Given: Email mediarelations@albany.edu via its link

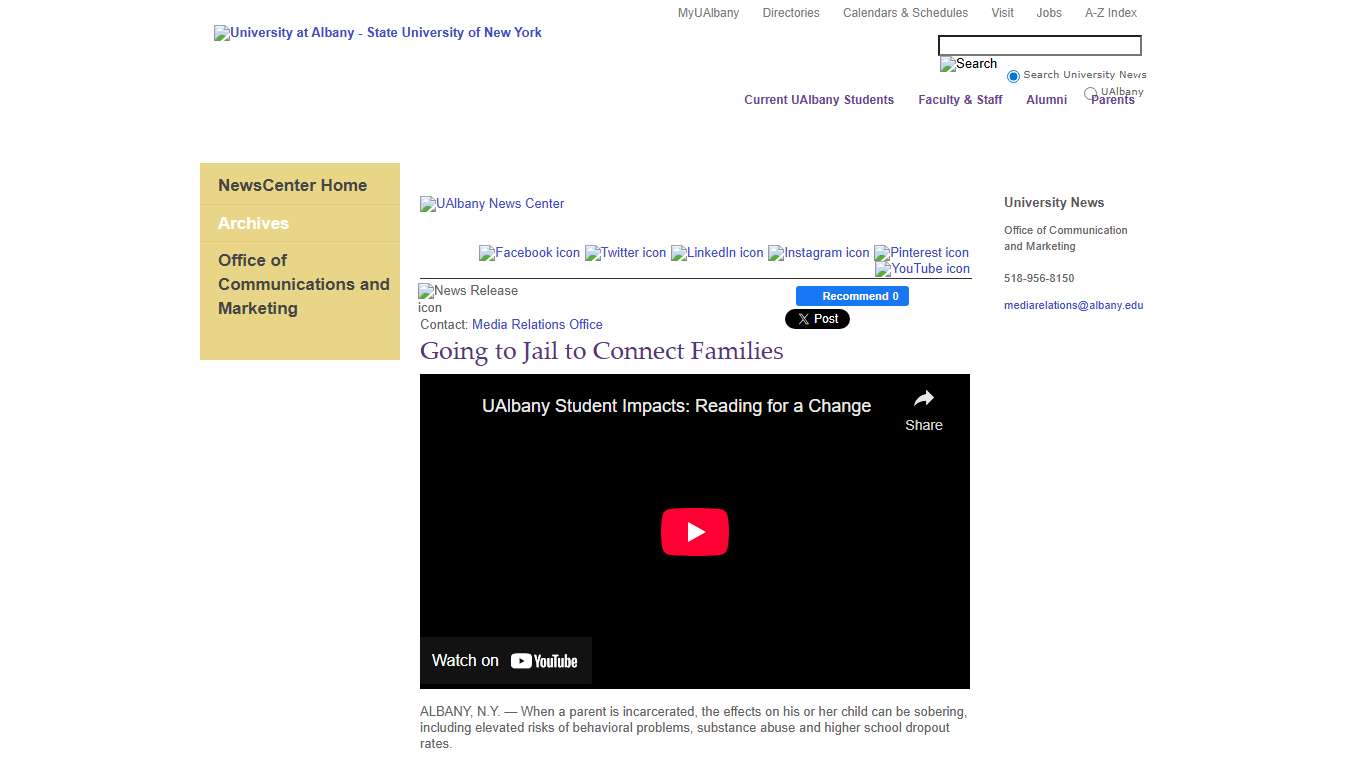Looking at the screenshot, I should click(1073, 305).
